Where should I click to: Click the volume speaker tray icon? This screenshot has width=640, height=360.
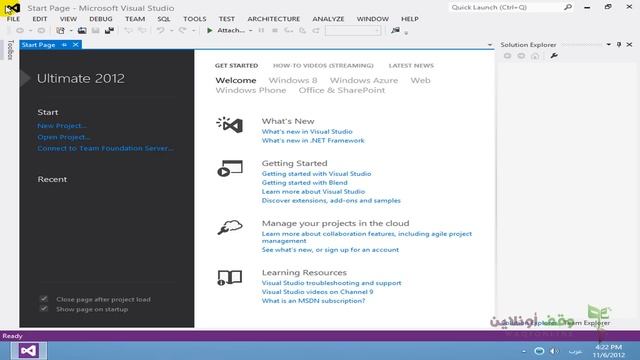click(554, 351)
